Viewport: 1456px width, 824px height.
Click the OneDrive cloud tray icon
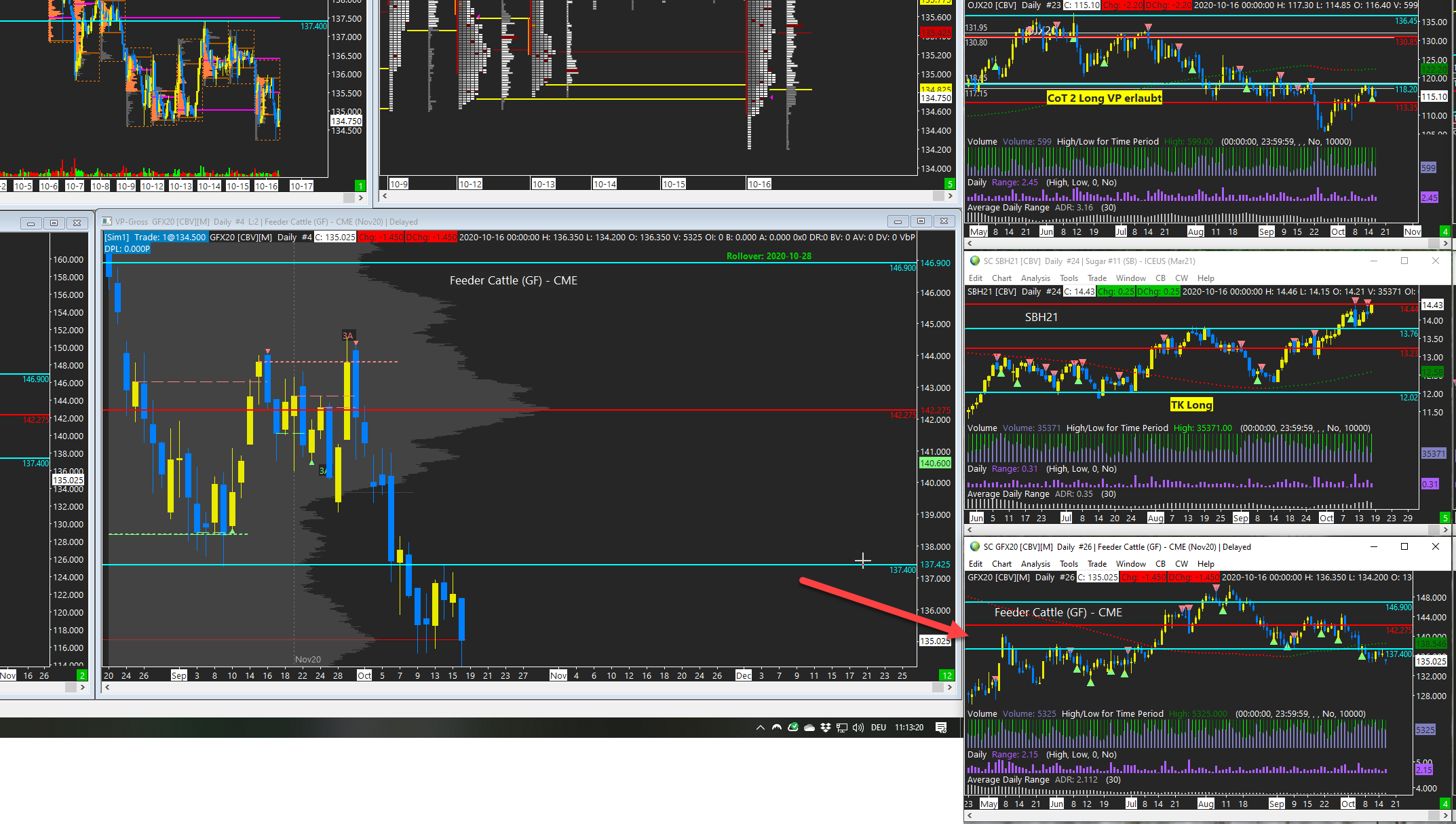pyautogui.click(x=809, y=728)
